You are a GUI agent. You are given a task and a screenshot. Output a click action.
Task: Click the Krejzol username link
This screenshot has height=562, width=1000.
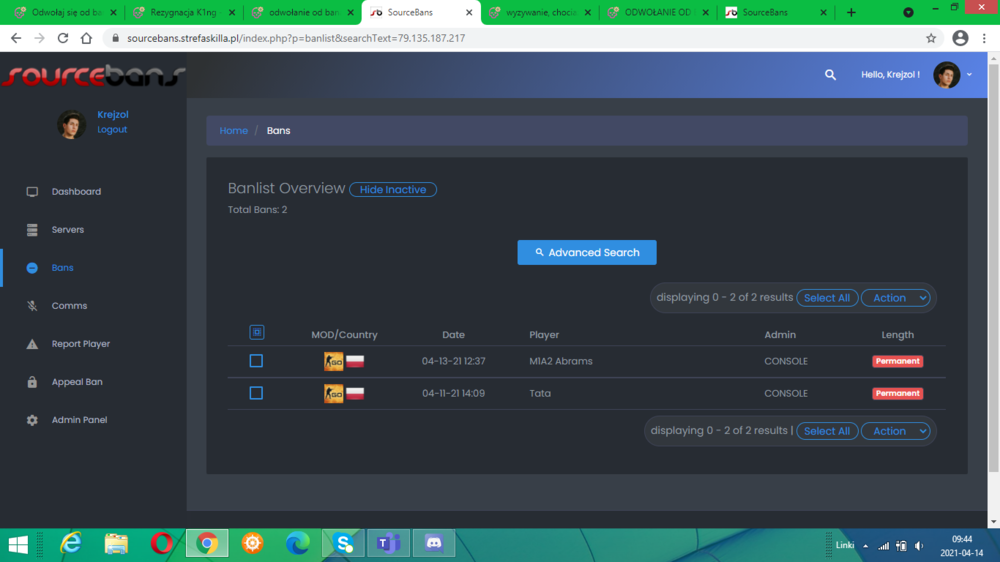click(113, 114)
